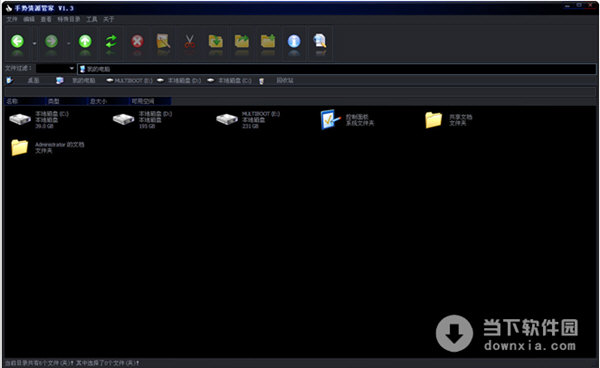Open the back history dropdown arrow

(x=34, y=43)
